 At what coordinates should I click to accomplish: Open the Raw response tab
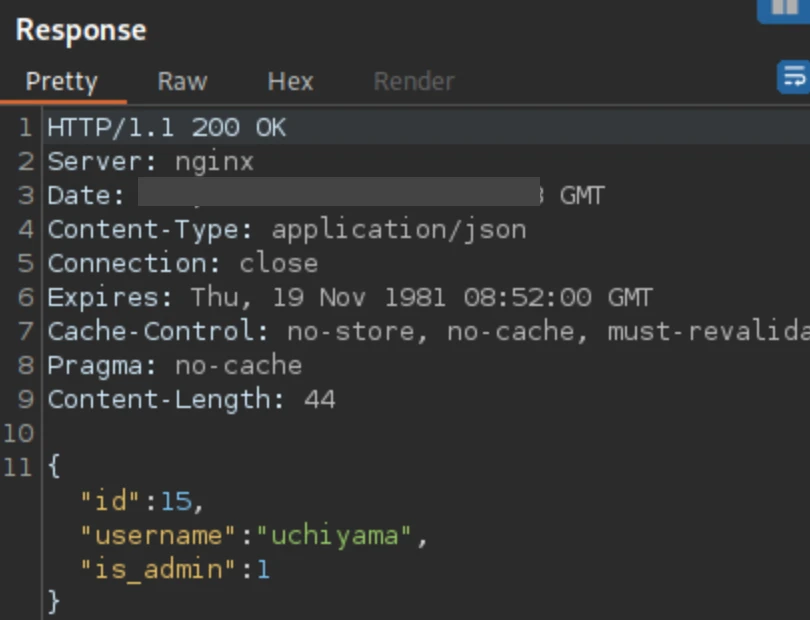click(182, 81)
